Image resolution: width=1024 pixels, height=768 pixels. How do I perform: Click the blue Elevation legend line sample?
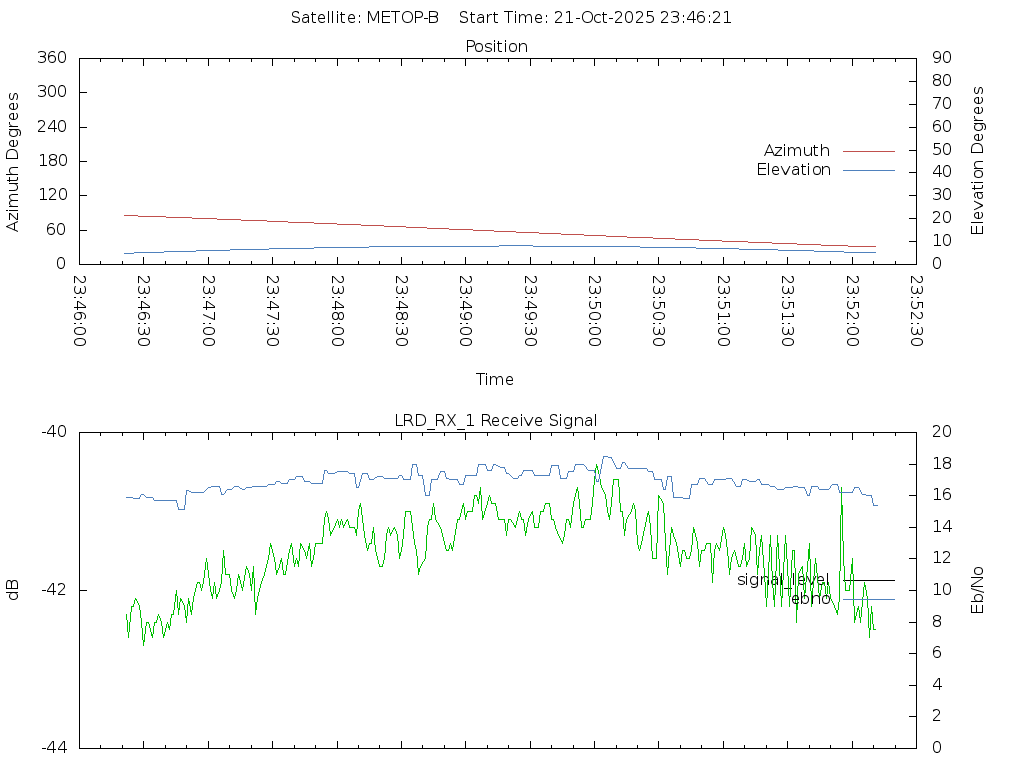(x=868, y=170)
